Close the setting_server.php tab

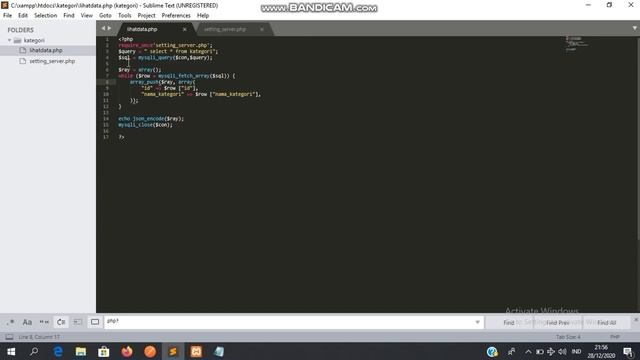262,29
